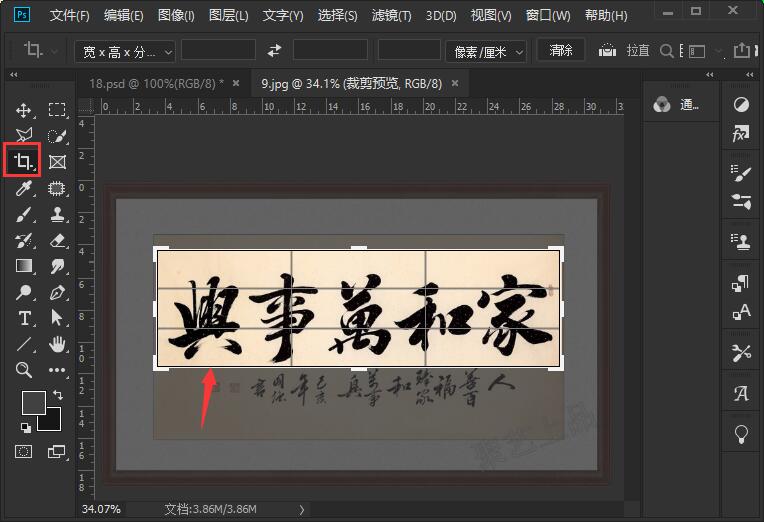Select the Path Selection tool

tap(57, 318)
